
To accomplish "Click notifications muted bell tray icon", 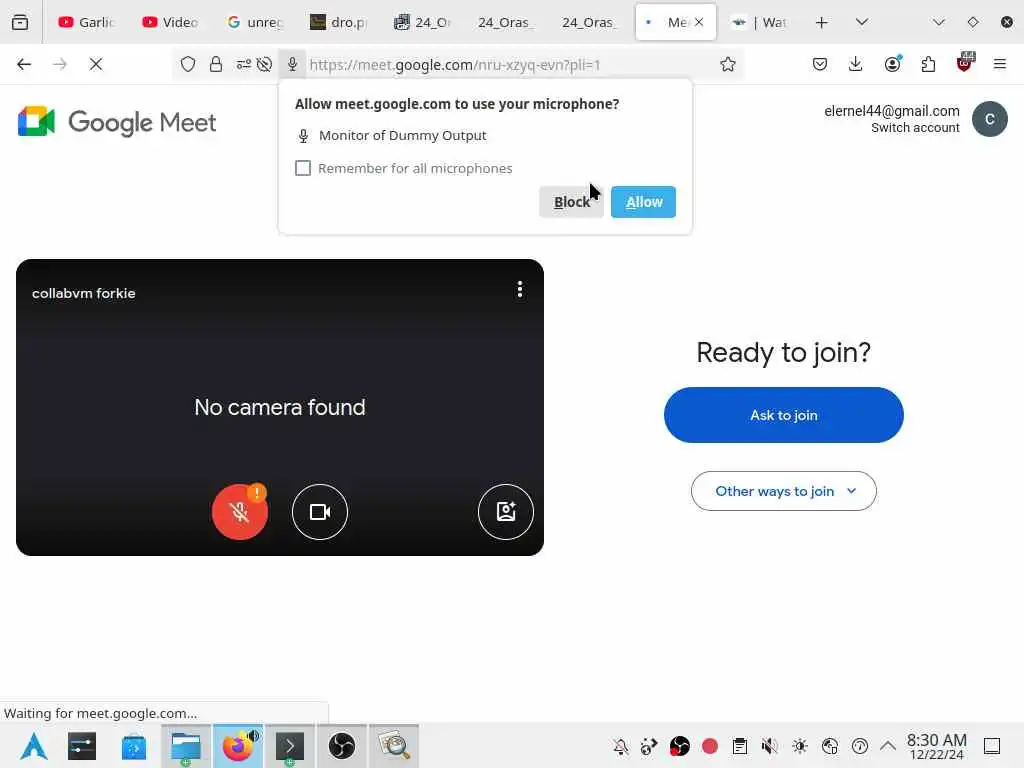I will 620,746.
